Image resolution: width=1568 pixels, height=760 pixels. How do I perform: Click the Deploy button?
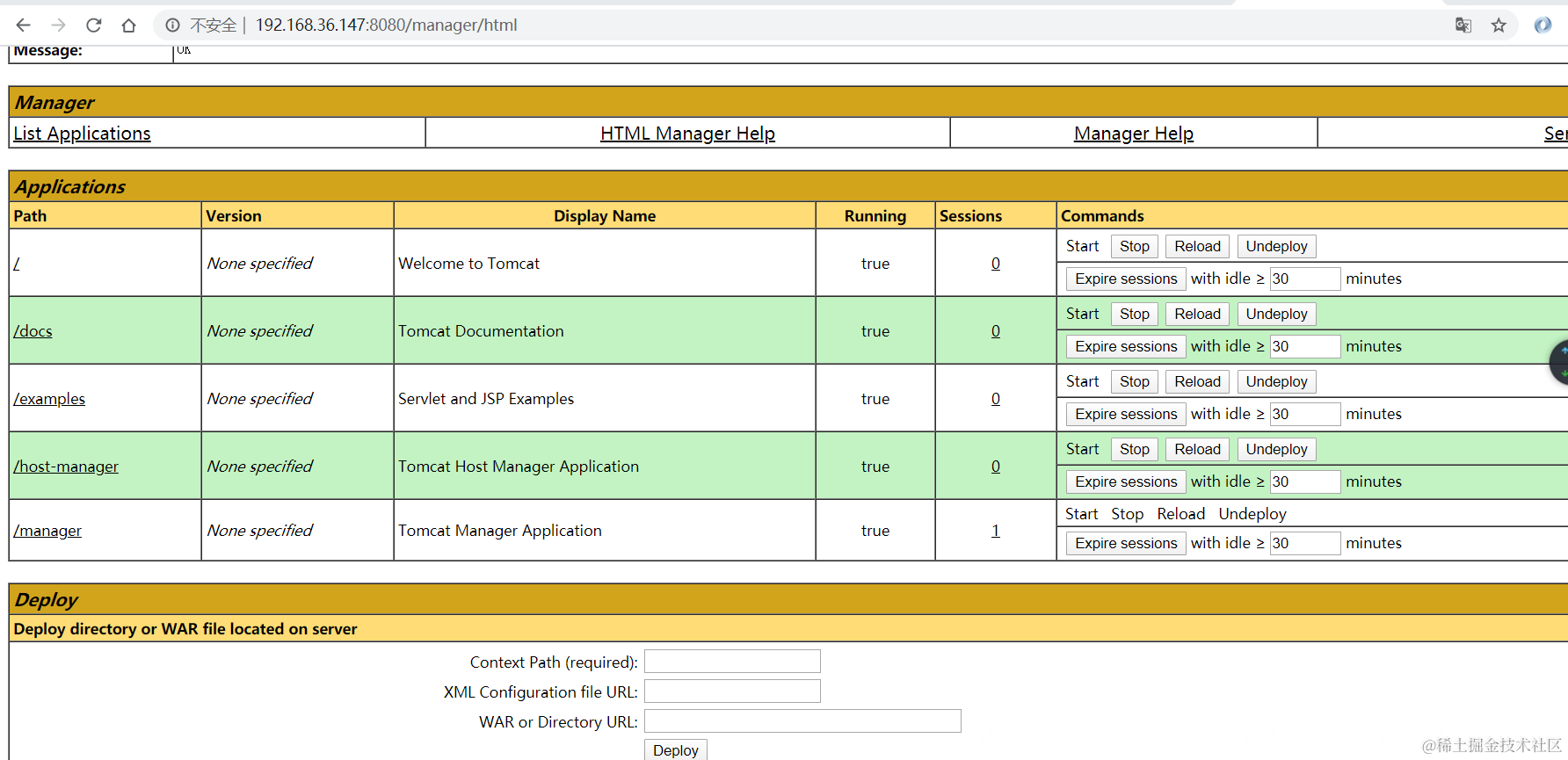click(x=675, y=750)
